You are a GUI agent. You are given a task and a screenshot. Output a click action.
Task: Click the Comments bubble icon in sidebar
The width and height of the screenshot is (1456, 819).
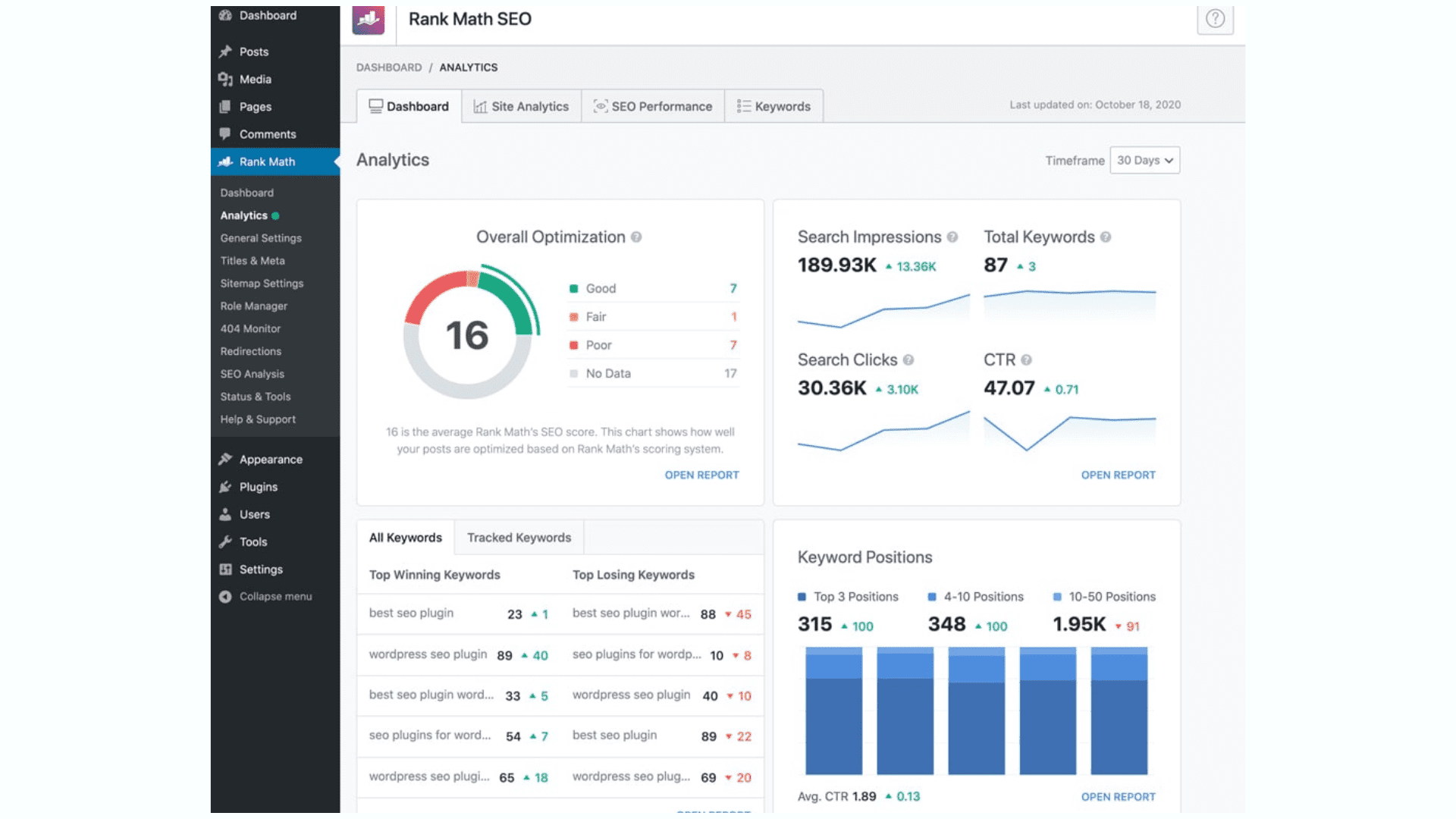[225, 134]
